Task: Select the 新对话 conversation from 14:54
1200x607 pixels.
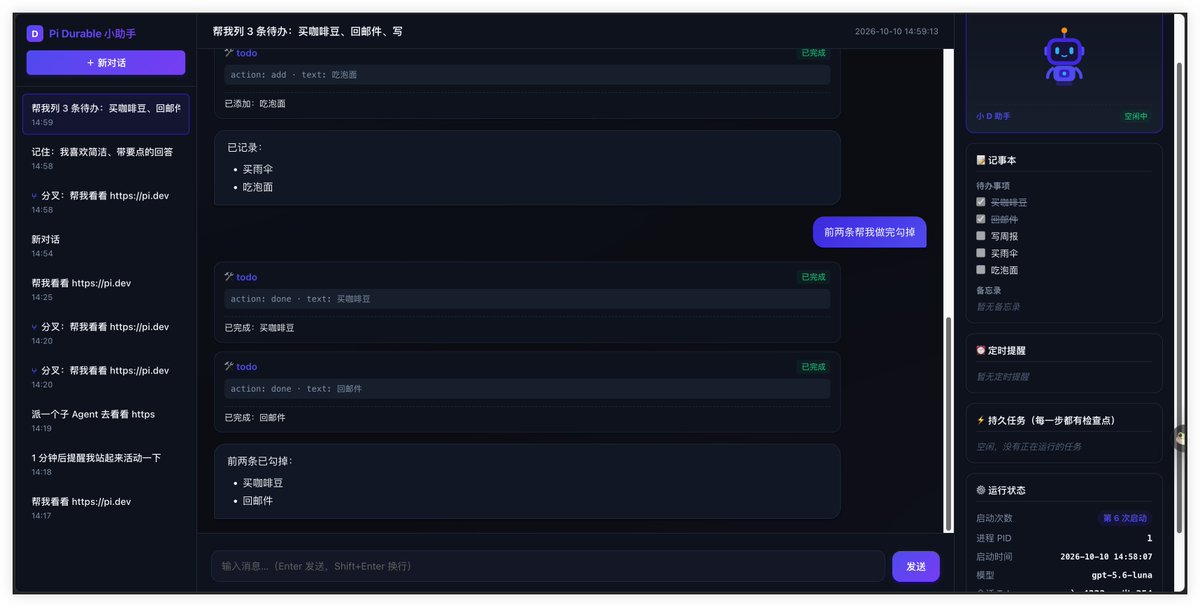Action: [x=106, y=246]
